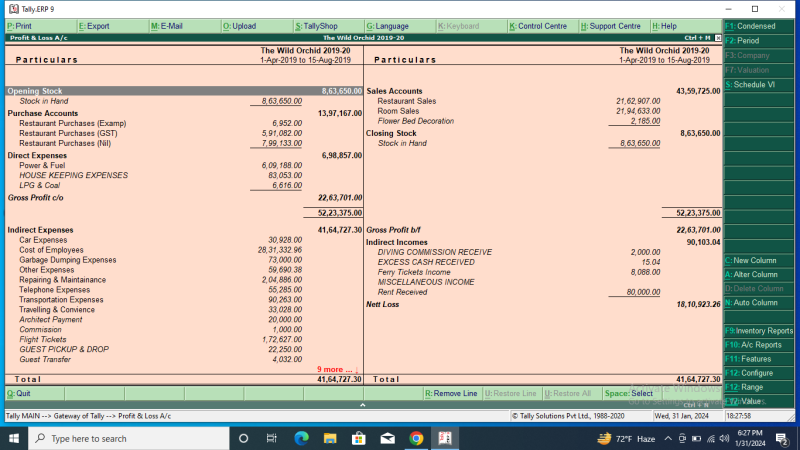The width and height of the screenshot is (800, 450).
Task: Switch to F1 Condensed view
Action: point(759,26)
